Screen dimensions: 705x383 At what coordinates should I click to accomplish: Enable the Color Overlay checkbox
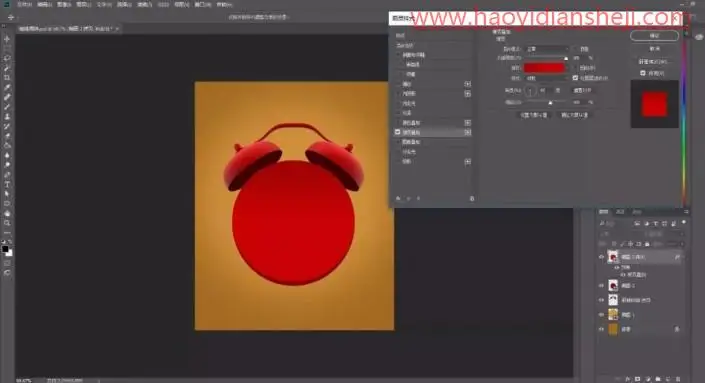click(x=397, y=123)
